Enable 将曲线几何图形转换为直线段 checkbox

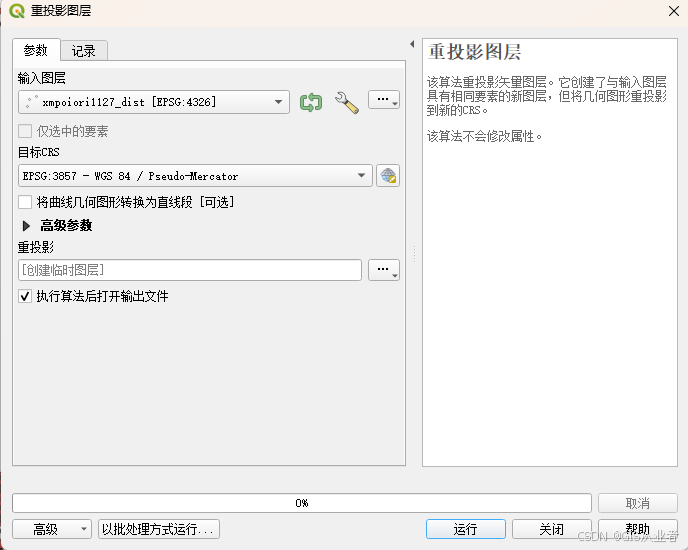25,202
